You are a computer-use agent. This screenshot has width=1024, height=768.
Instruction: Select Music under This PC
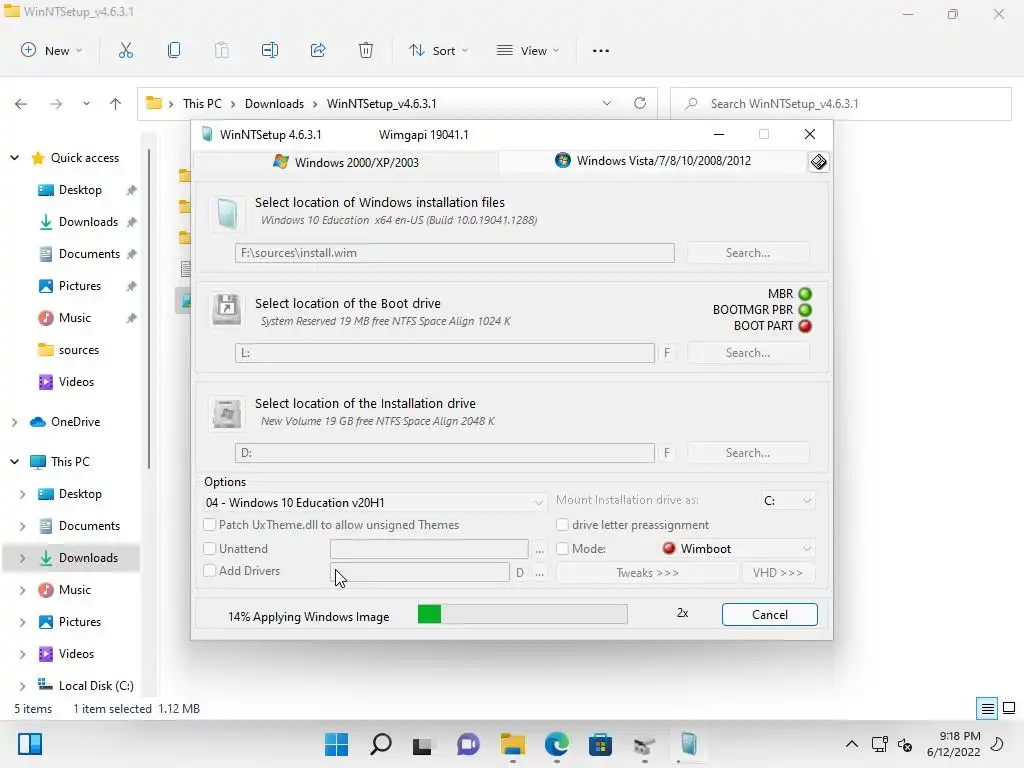[x=74, y=590]
